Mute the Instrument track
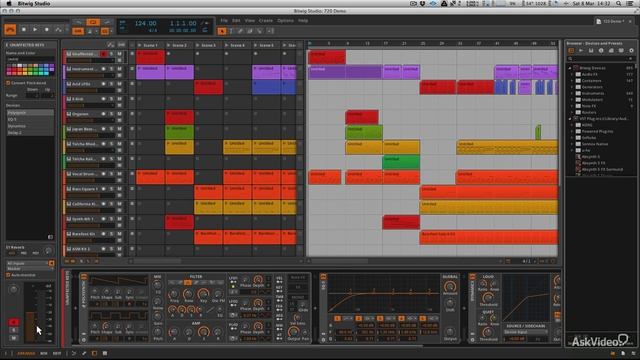The height and width of the screenshot is (360, 640). [119, 69]
